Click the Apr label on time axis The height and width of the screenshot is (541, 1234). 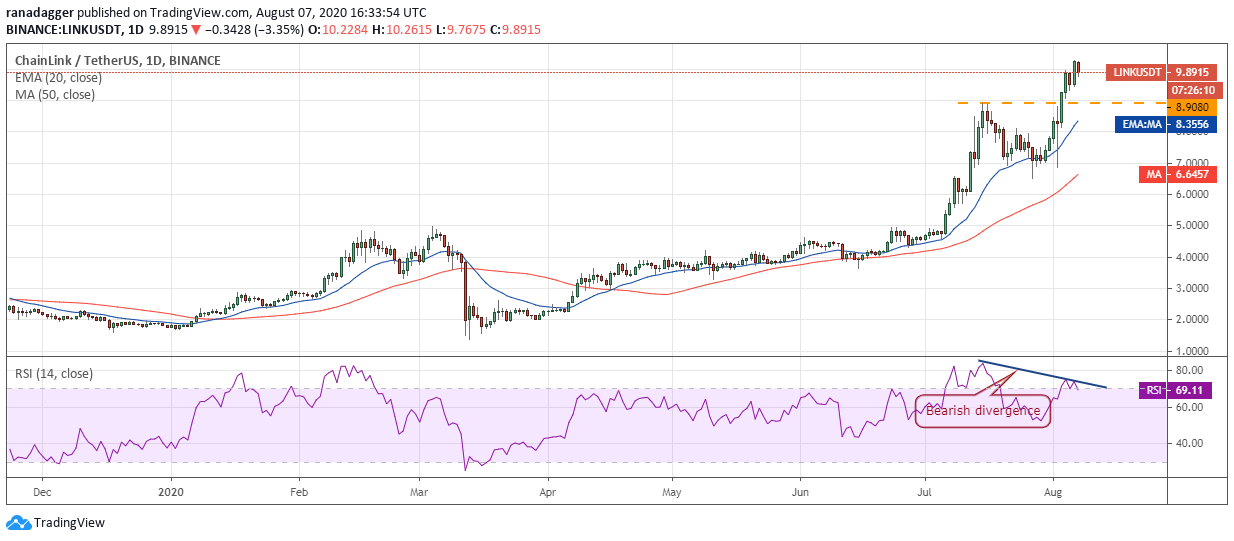tap(547, 492)
